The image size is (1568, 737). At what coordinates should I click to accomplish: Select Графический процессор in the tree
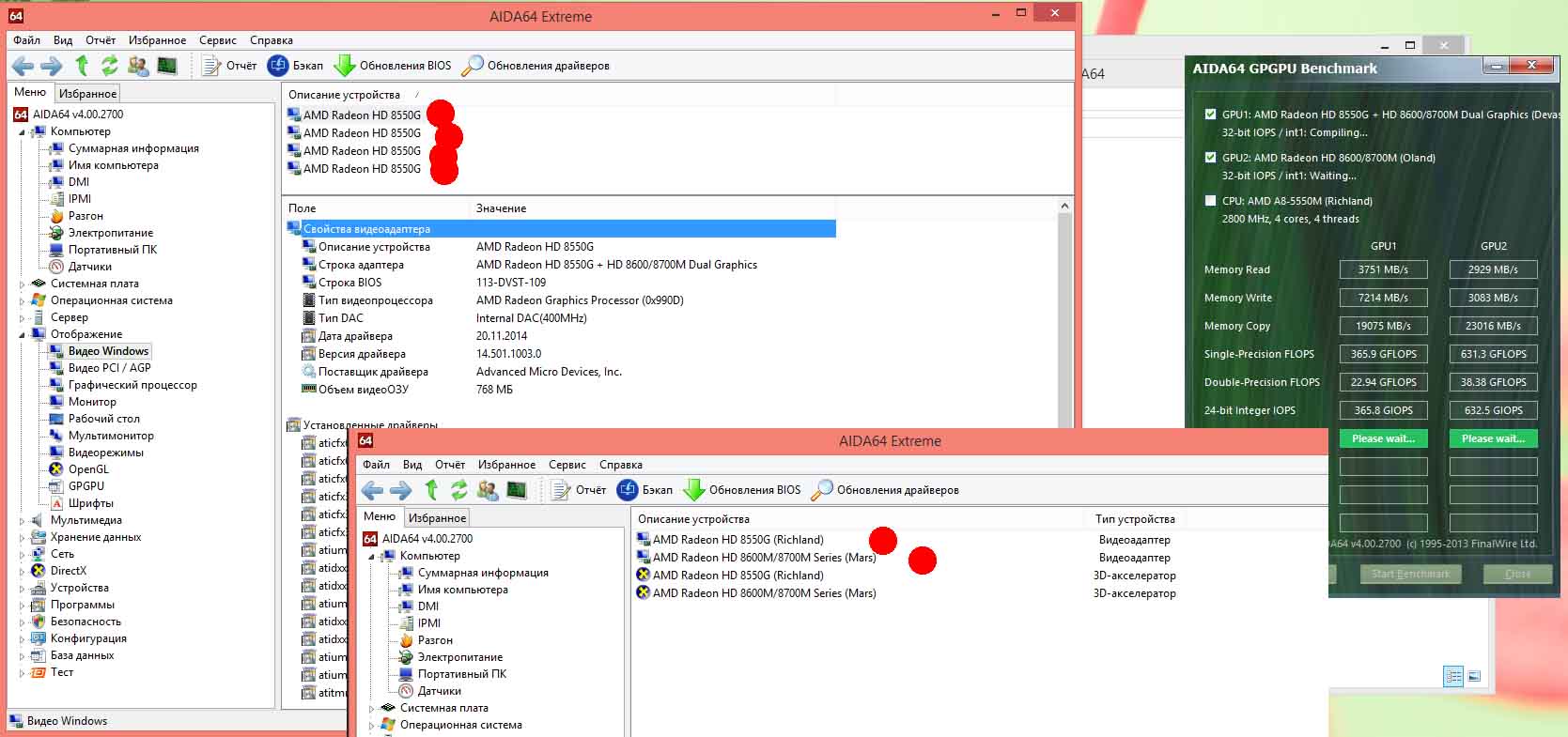pyautogui.click(x=132, y=385)
